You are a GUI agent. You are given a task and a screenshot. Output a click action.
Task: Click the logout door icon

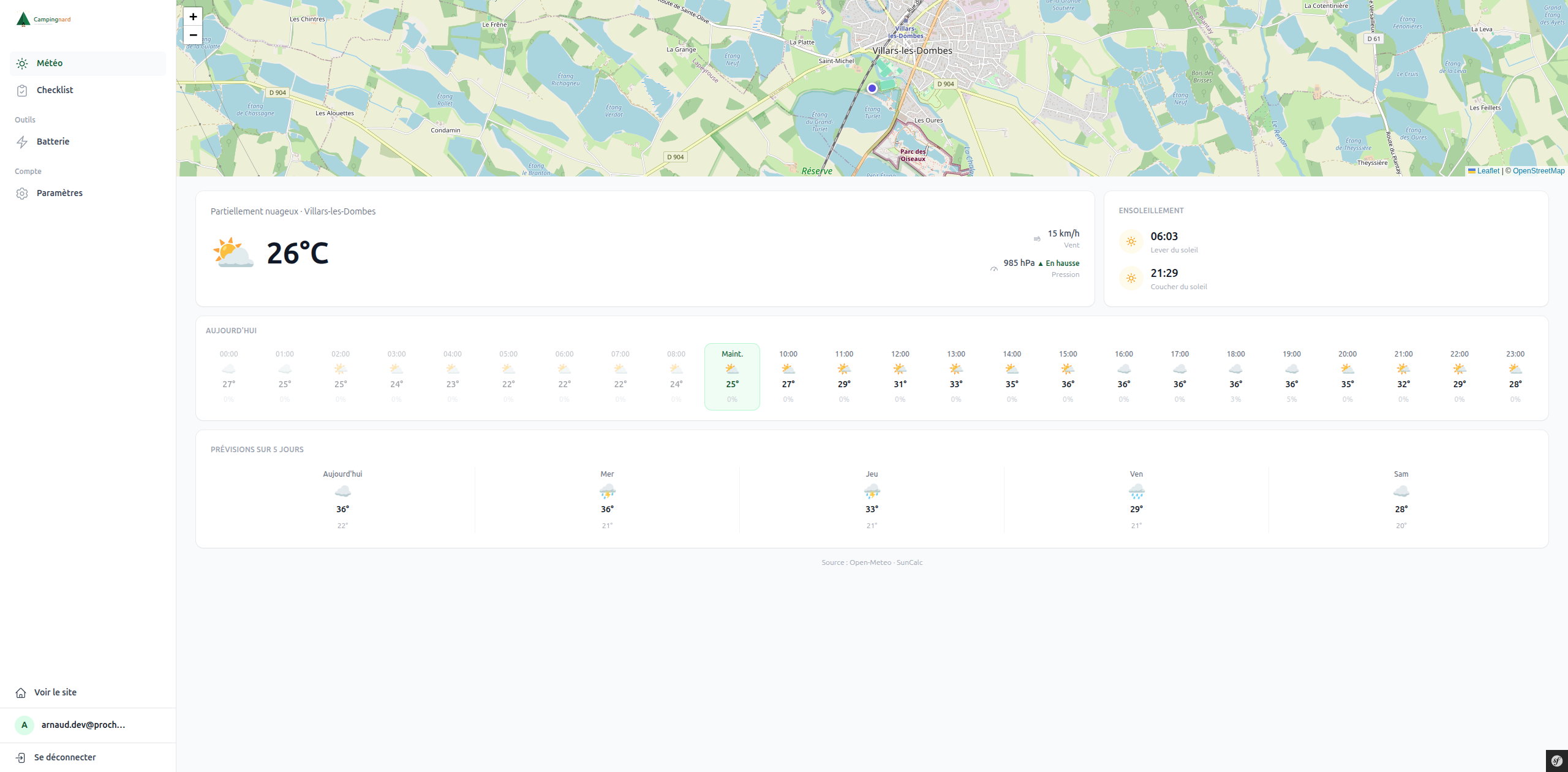21,758
